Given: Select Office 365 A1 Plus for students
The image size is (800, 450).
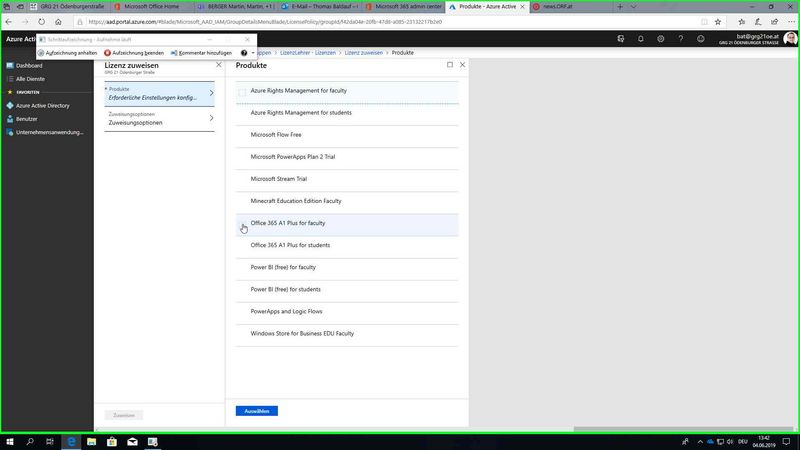Looking at the screenshot, I should pyautogui.click(x=347, y=245).
